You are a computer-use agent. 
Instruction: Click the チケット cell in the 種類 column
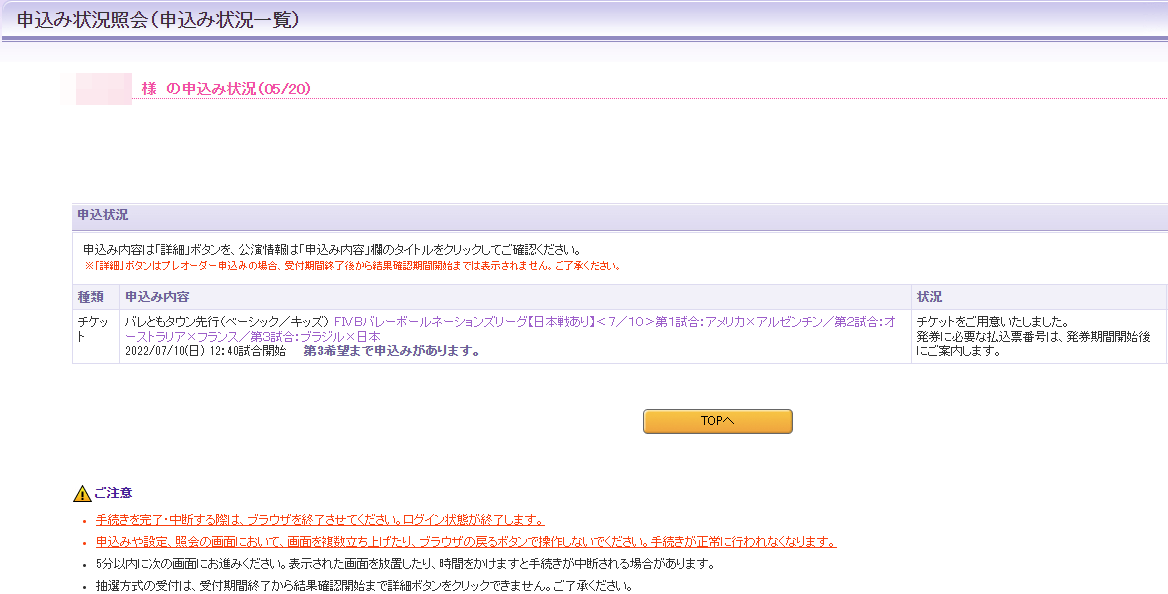95,329
